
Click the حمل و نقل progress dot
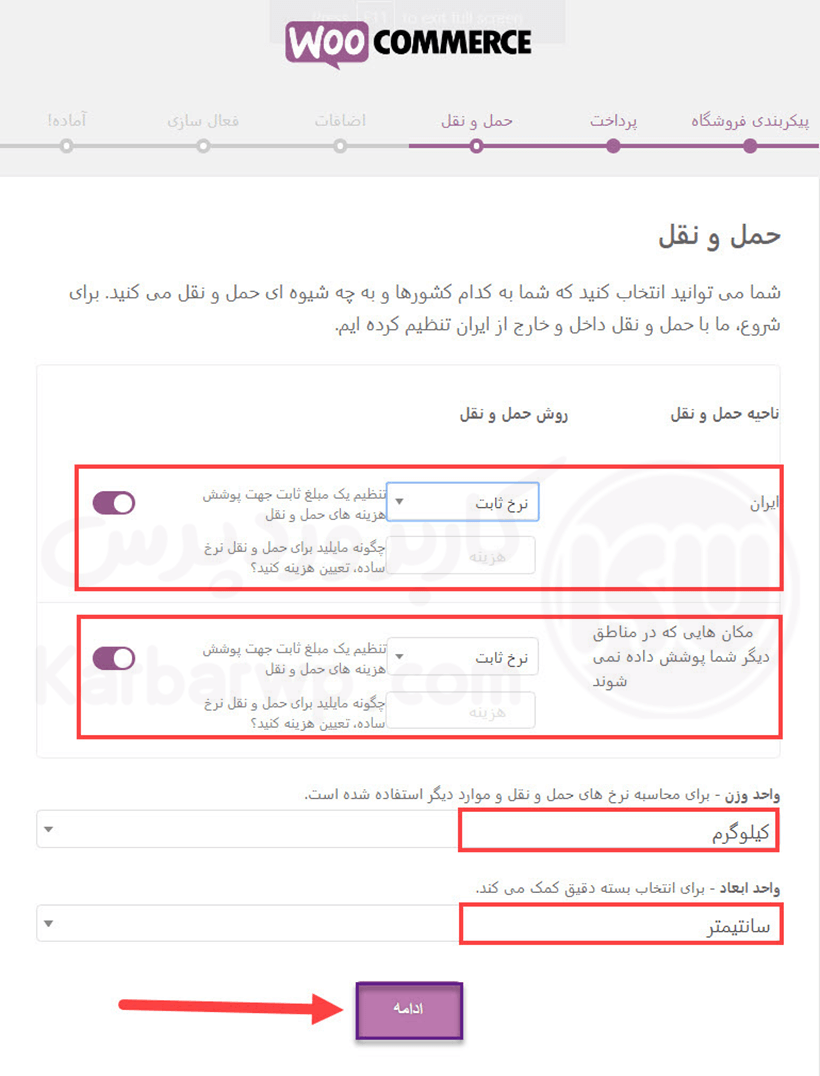(476, 146)
